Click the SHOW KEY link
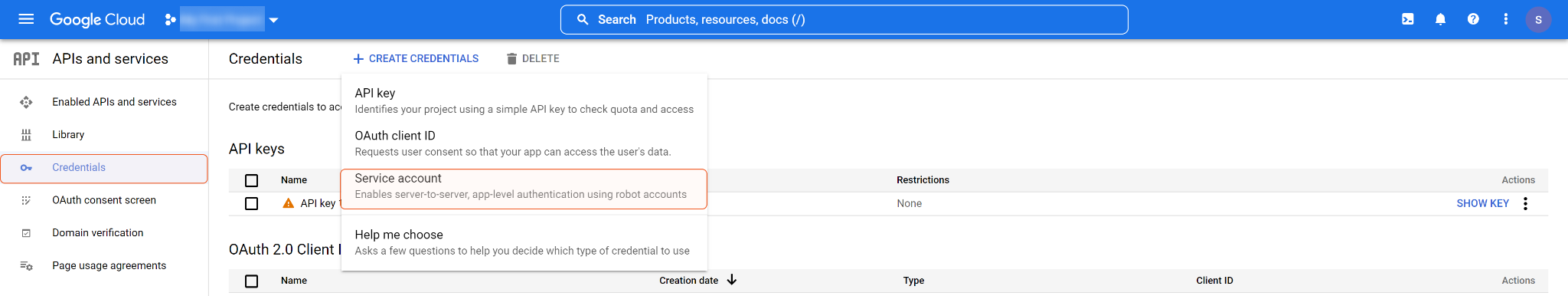Image resolution: width=1568 pixels, height=296 pixels. (1482, 203)
